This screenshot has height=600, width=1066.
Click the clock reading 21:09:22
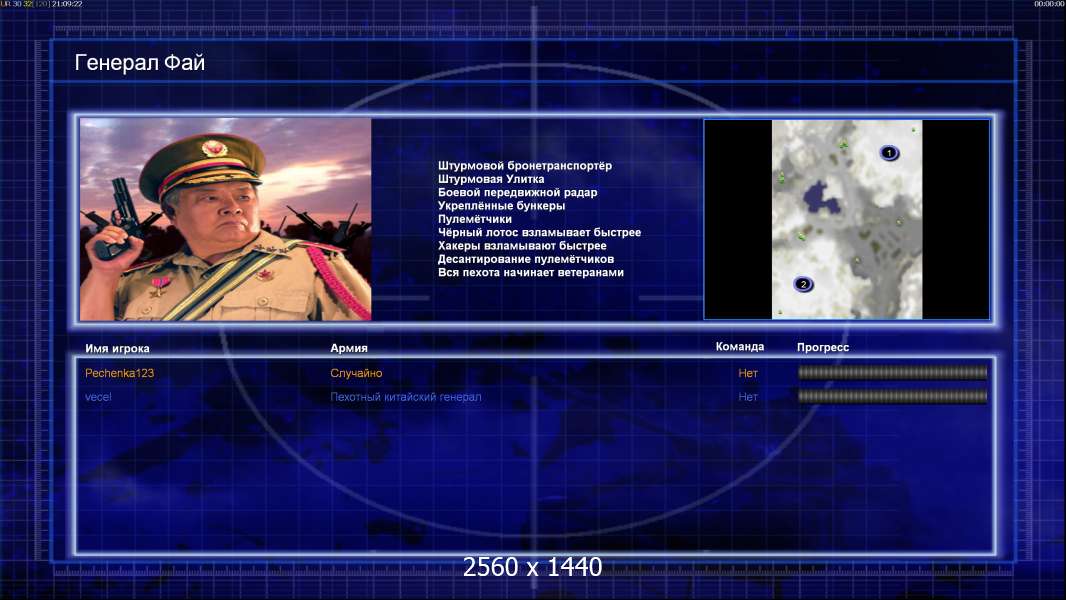click(x=67, y=4)
